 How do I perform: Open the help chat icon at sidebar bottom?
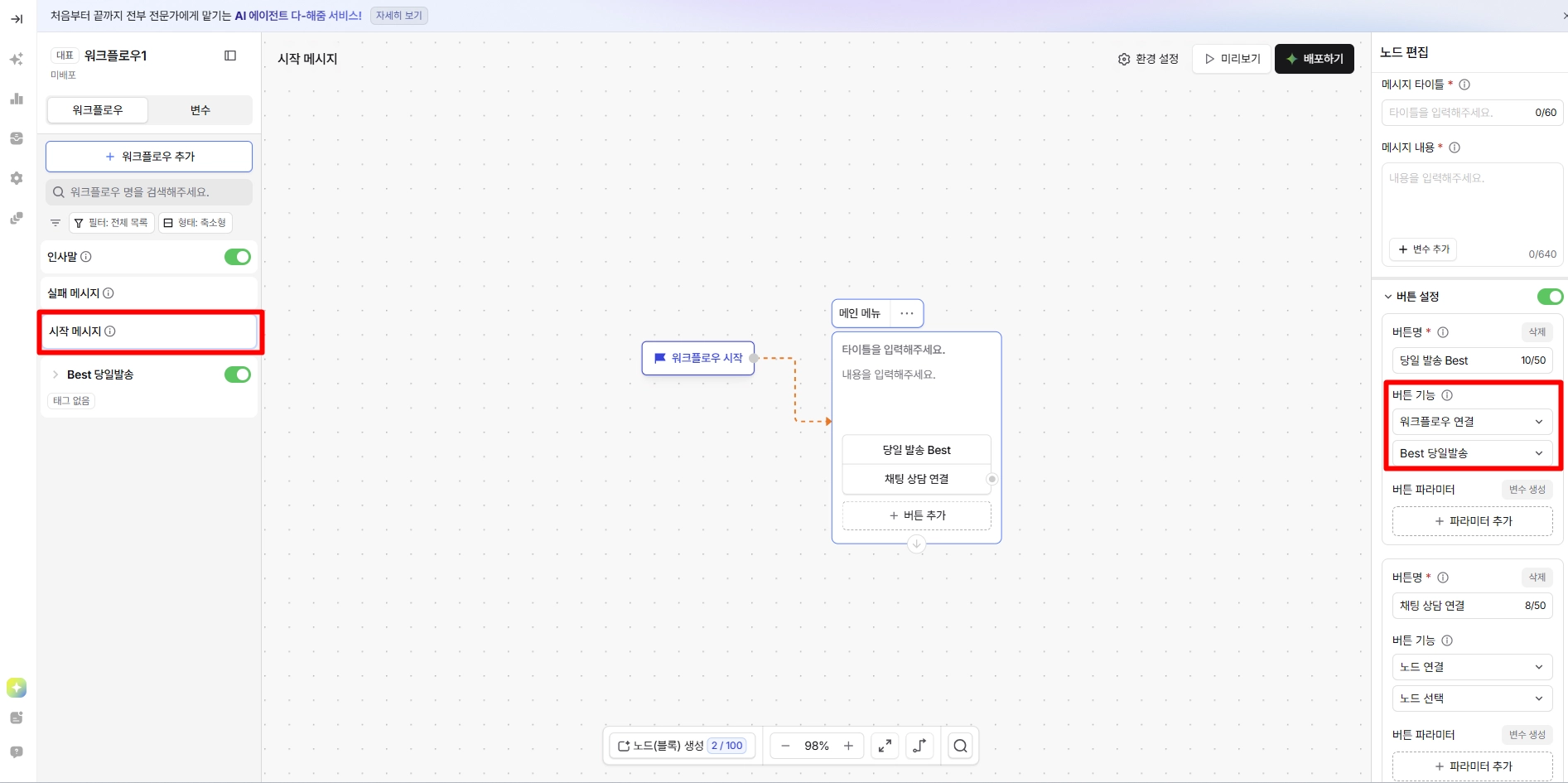click(x=17, y=752)
